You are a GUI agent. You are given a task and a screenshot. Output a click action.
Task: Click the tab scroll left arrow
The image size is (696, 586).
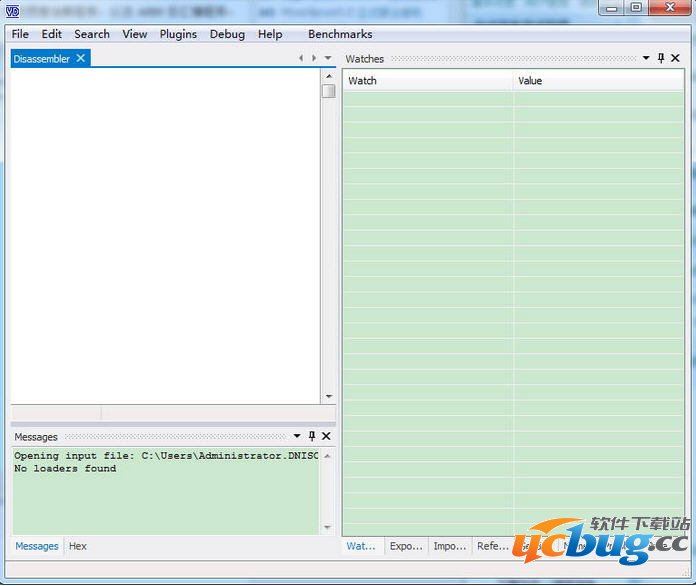click(301, 58)
